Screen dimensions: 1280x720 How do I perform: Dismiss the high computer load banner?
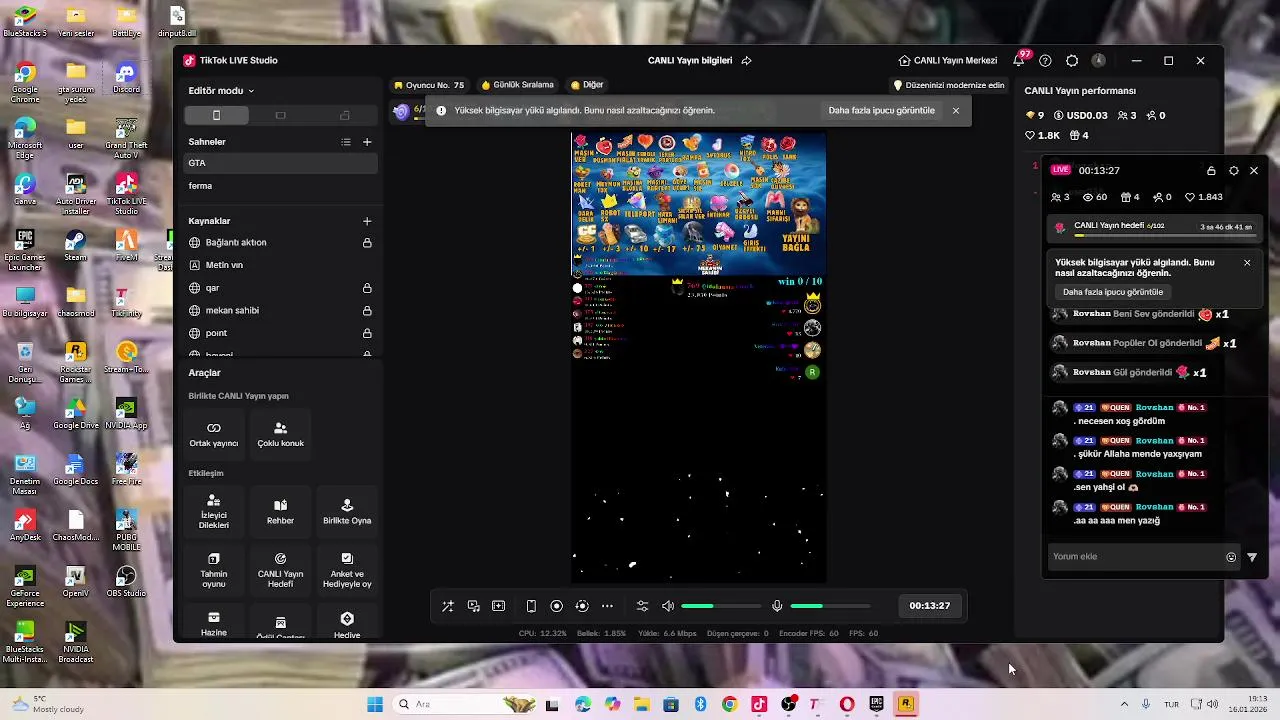(x=955, y=111)
